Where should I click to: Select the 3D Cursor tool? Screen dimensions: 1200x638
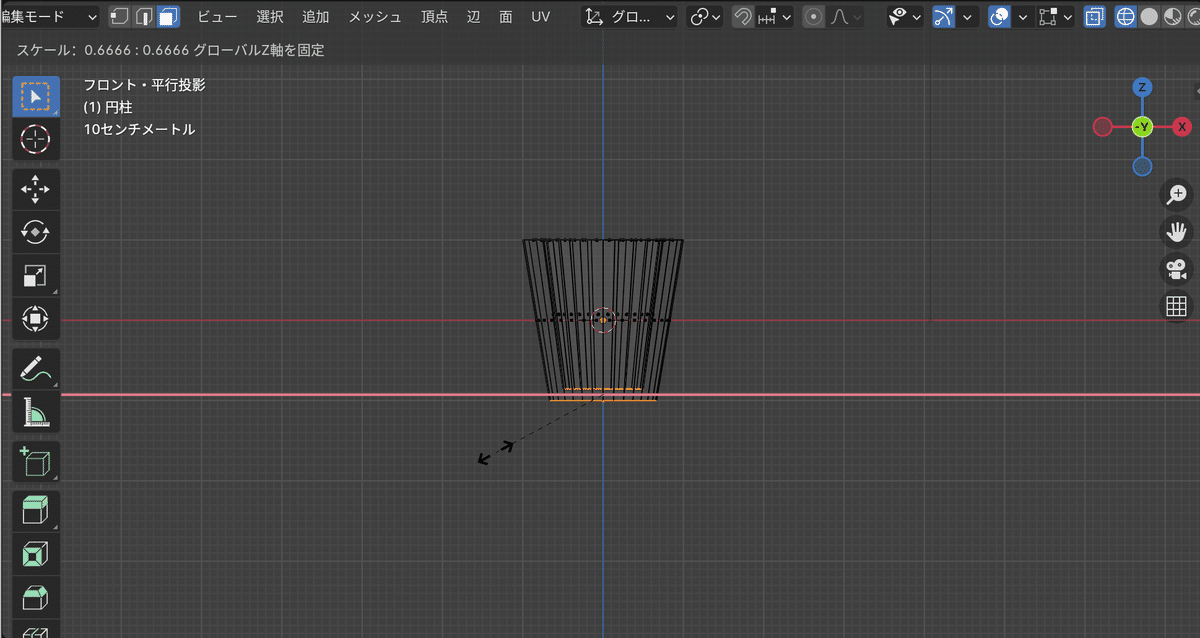(35, 139)
